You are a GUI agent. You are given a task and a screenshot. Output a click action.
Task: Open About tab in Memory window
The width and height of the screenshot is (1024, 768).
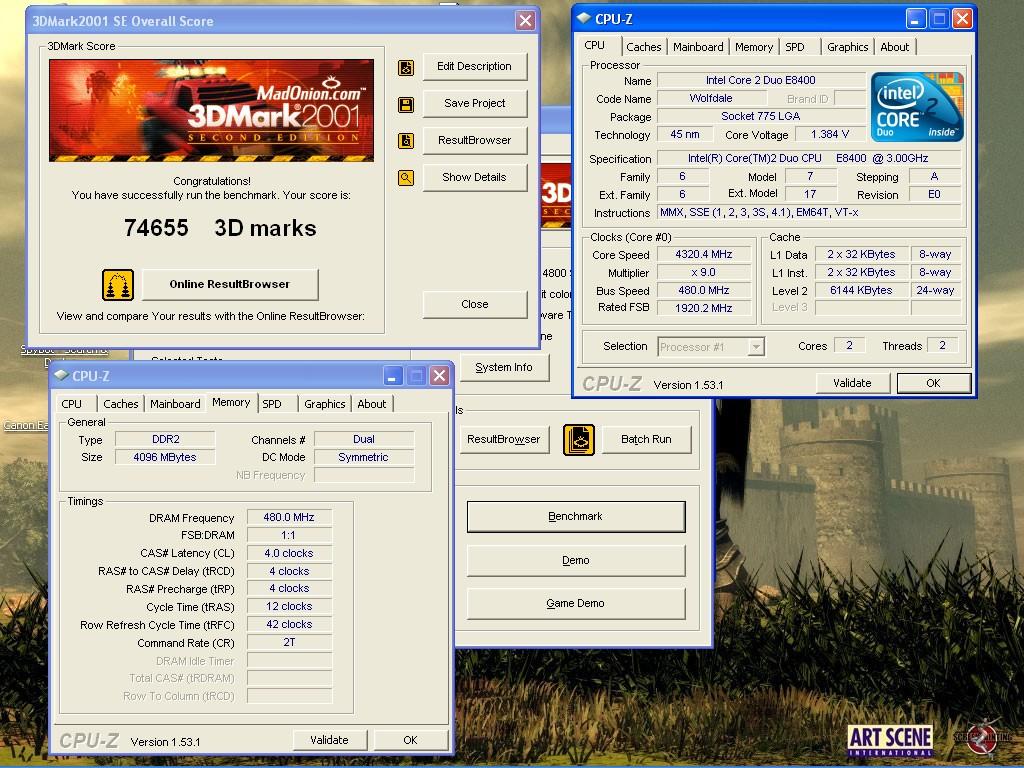pos(372,404)
